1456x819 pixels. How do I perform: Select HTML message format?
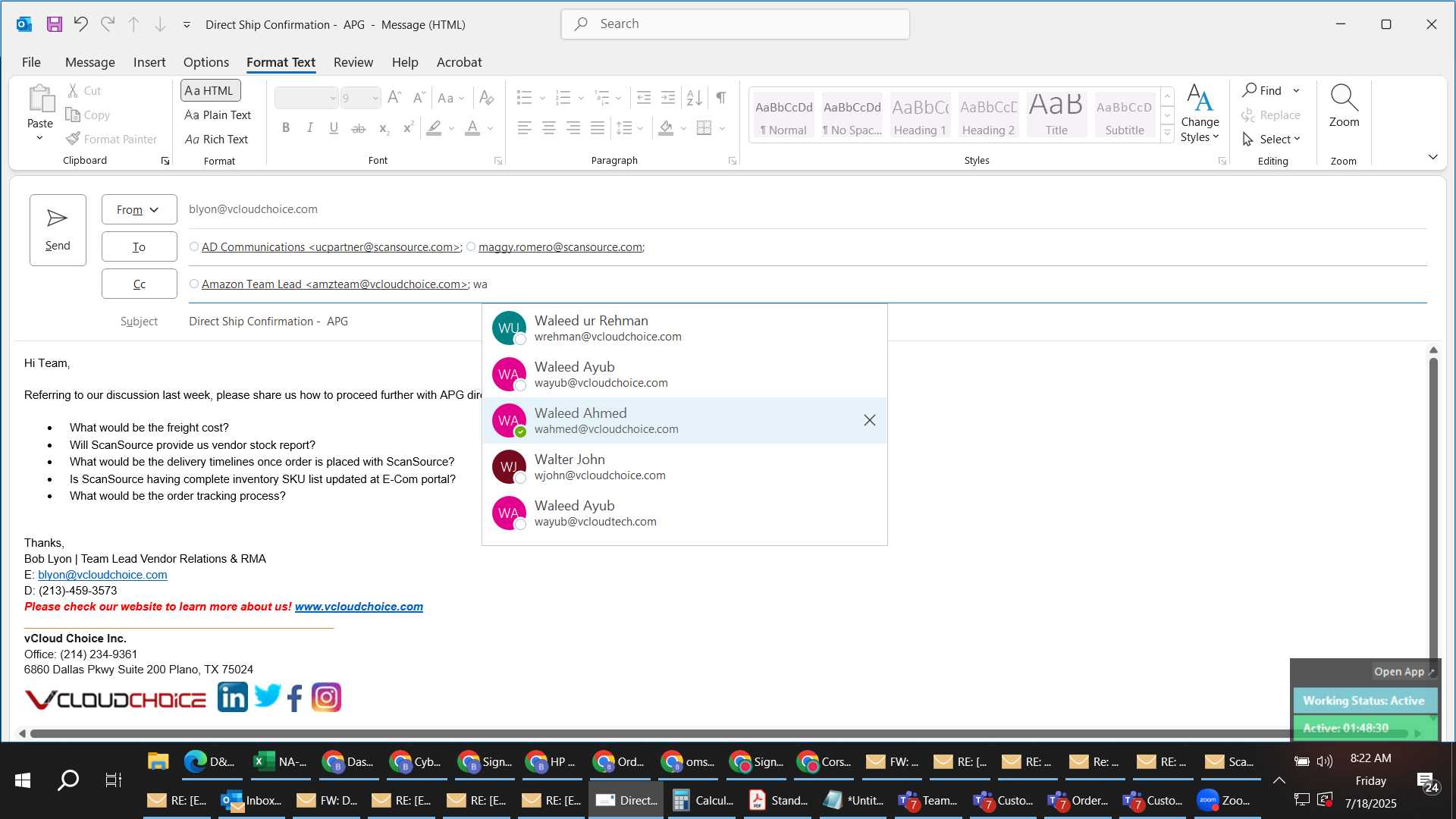point(210,90)
